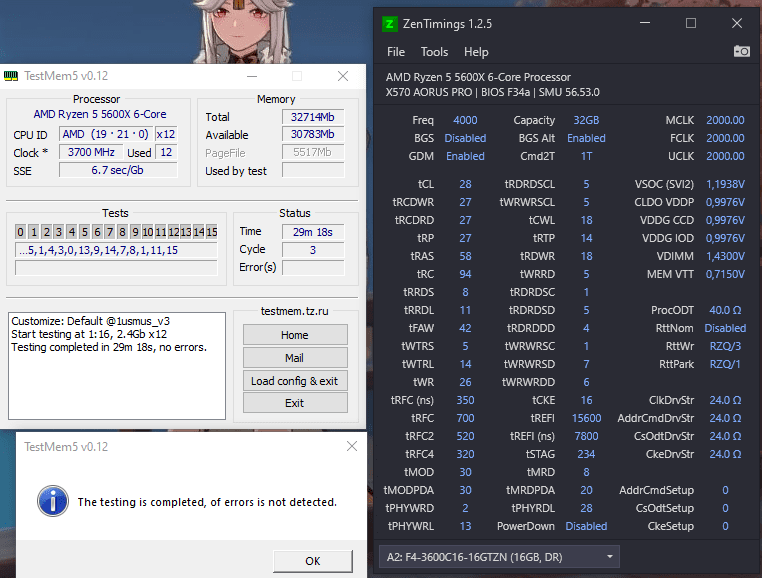Image resolution: width=762 pixels, height=578 pixels.
Task: Click the tRFC value 700
Action: 465,418
